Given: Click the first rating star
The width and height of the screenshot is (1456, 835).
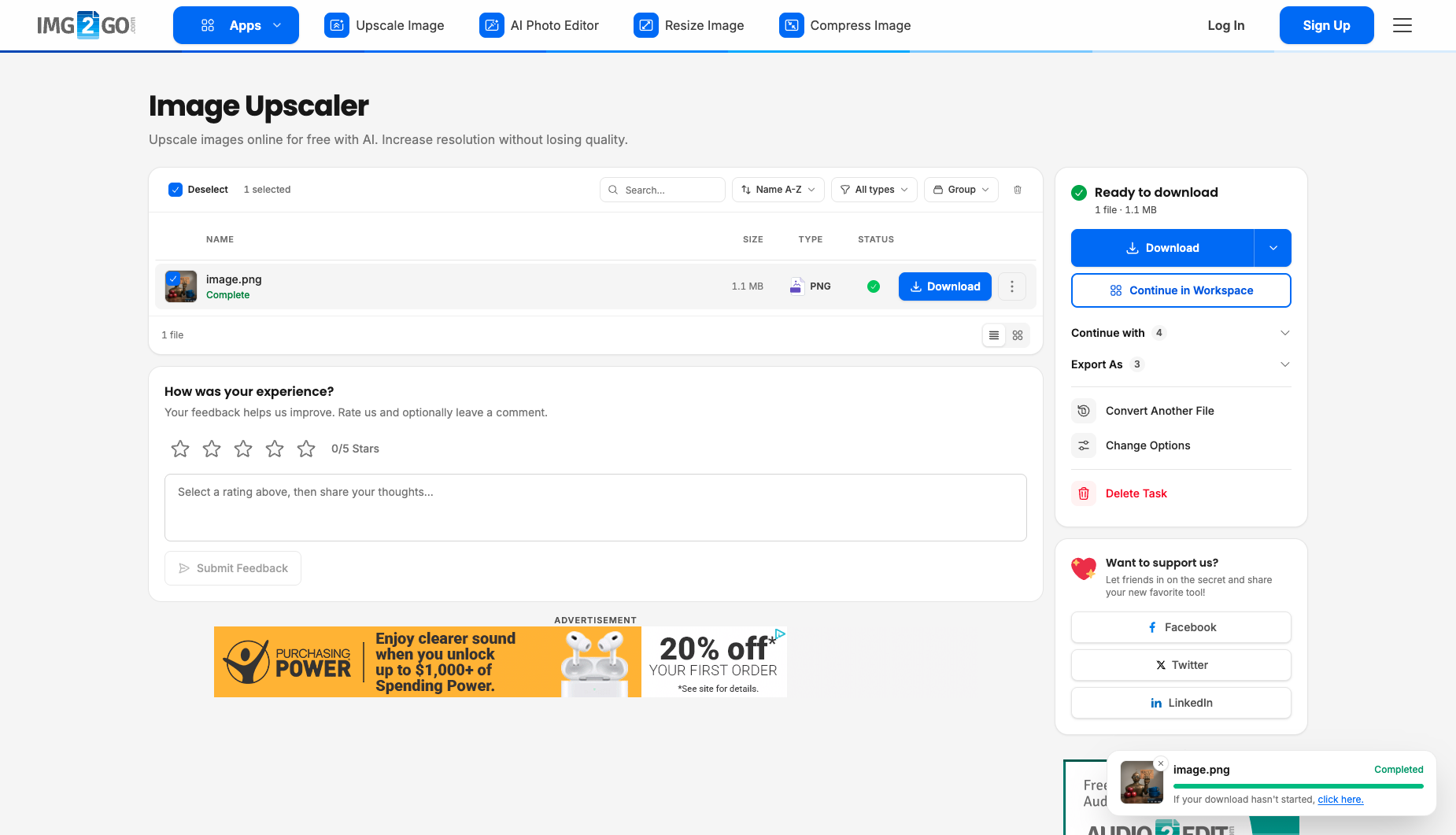Looking at the screenshot, I should (x=180, y=449).
